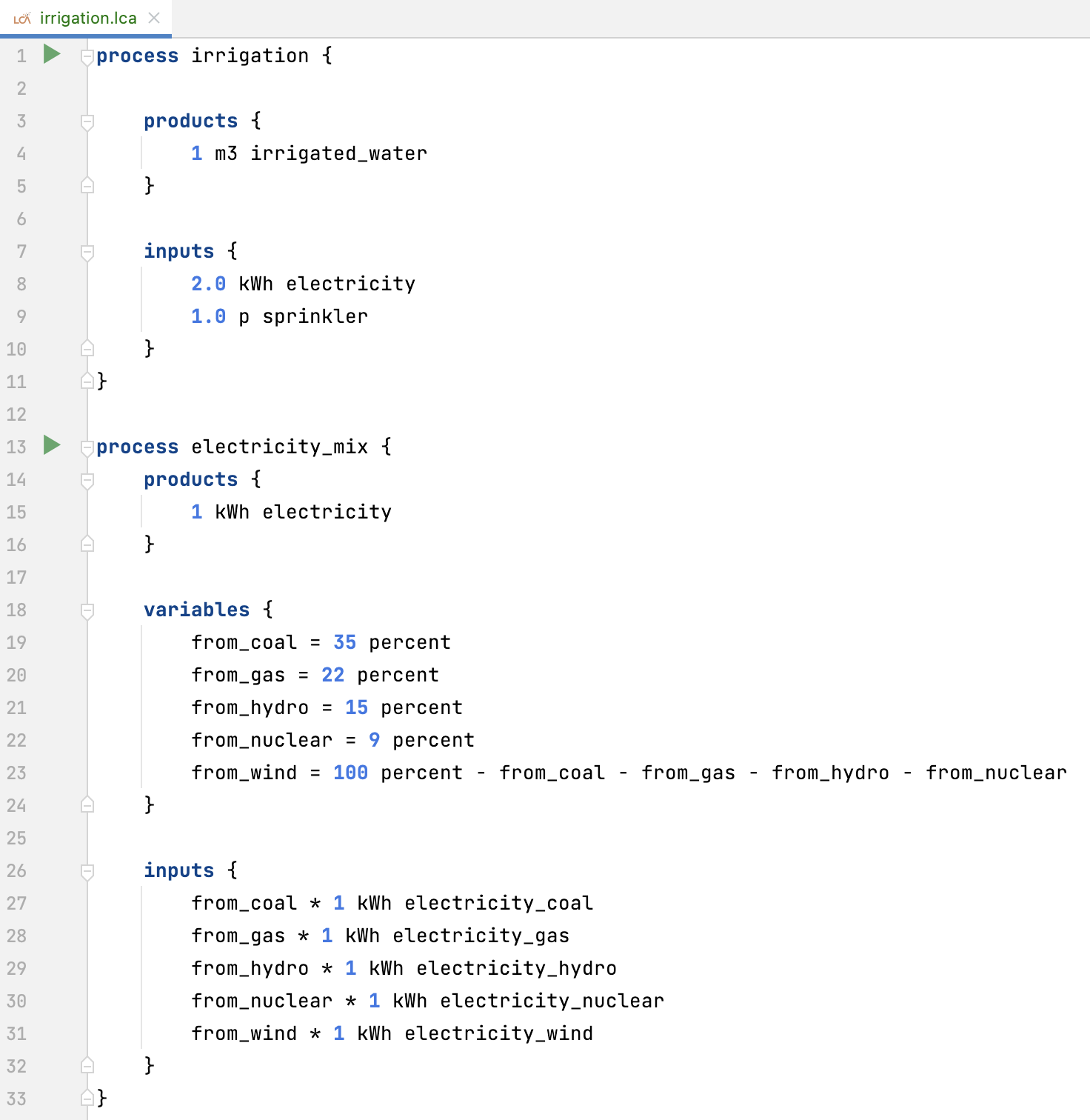Click the sprinkler input name
This screenshot has height=1120, width=1090.
(x=315, y=316)
